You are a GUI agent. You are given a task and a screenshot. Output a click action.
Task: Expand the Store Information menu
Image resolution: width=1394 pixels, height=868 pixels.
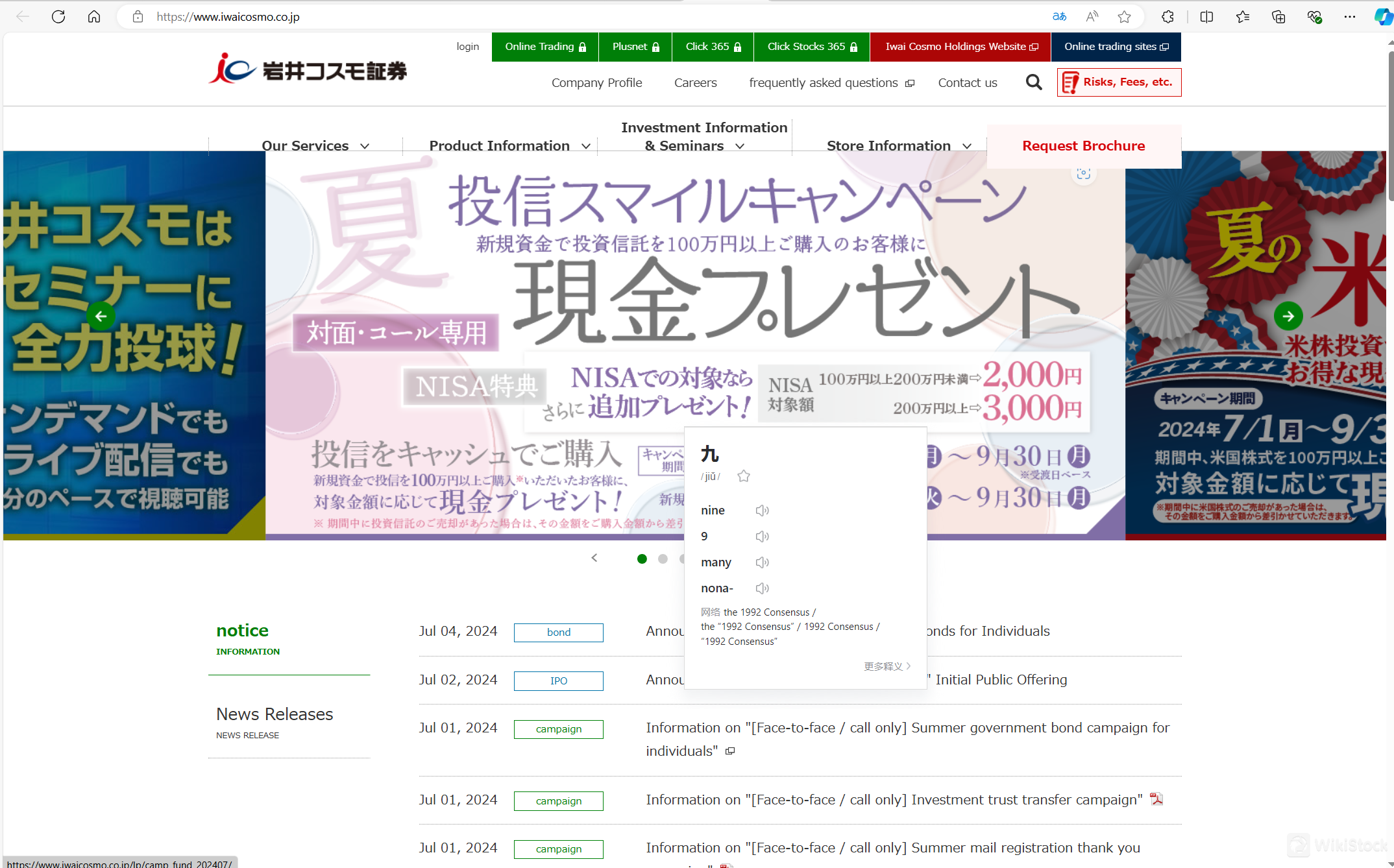tap(899, 146)
